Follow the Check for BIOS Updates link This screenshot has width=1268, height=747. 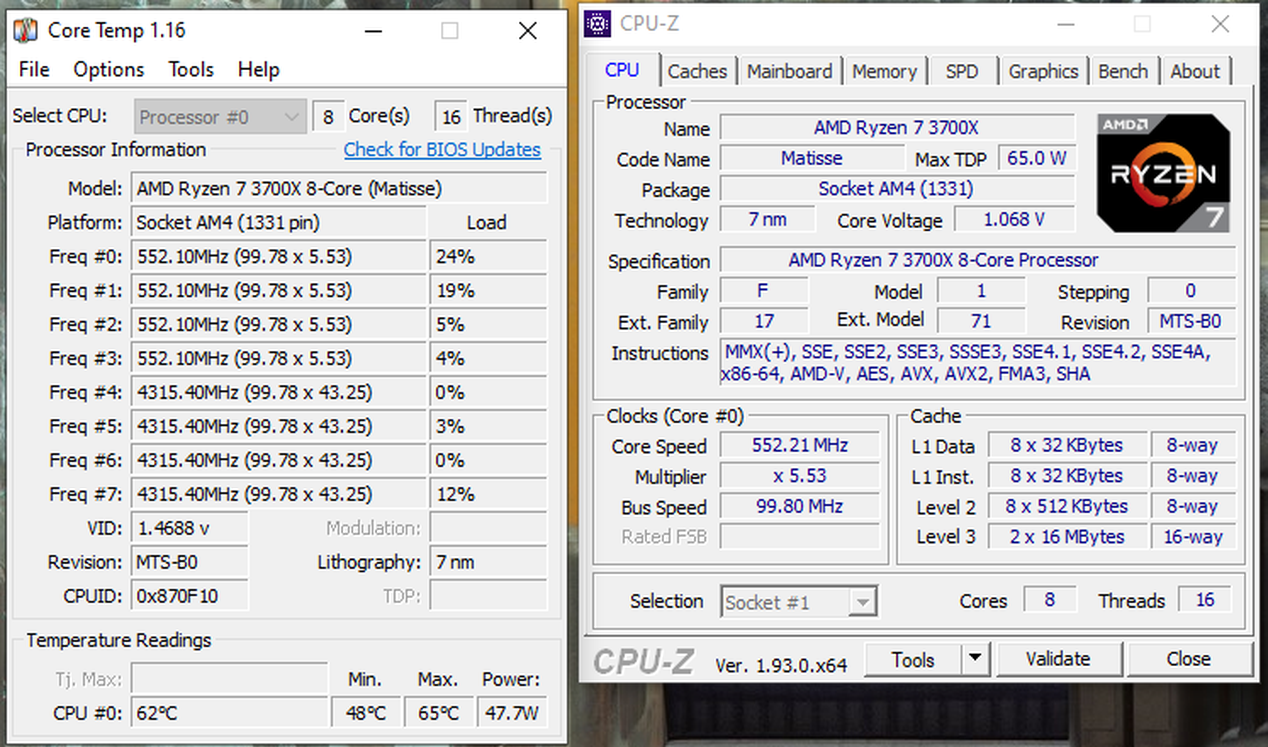tap(442, 150)
